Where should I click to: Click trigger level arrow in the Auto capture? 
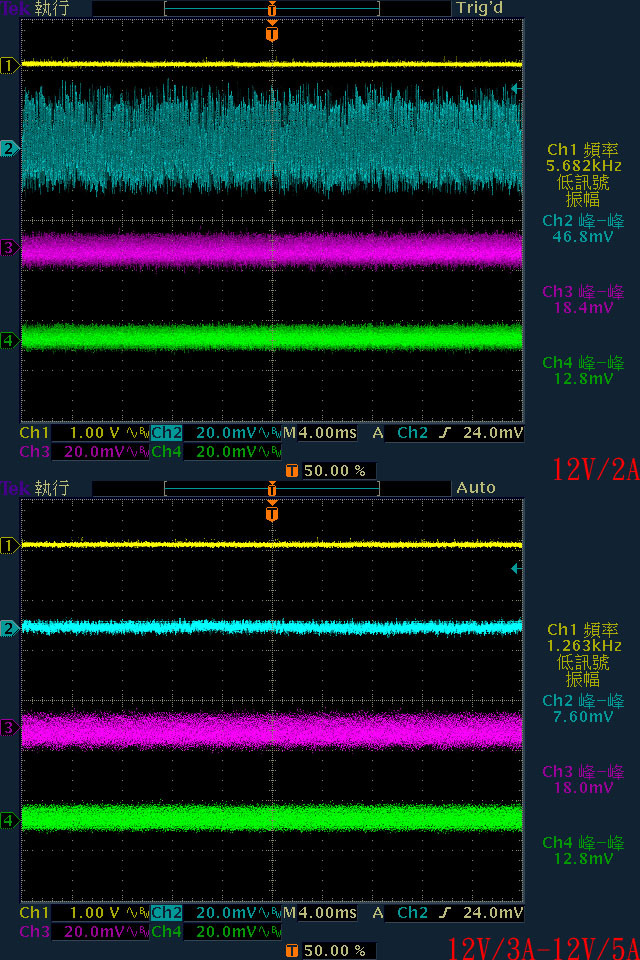[x=516, y=569]
